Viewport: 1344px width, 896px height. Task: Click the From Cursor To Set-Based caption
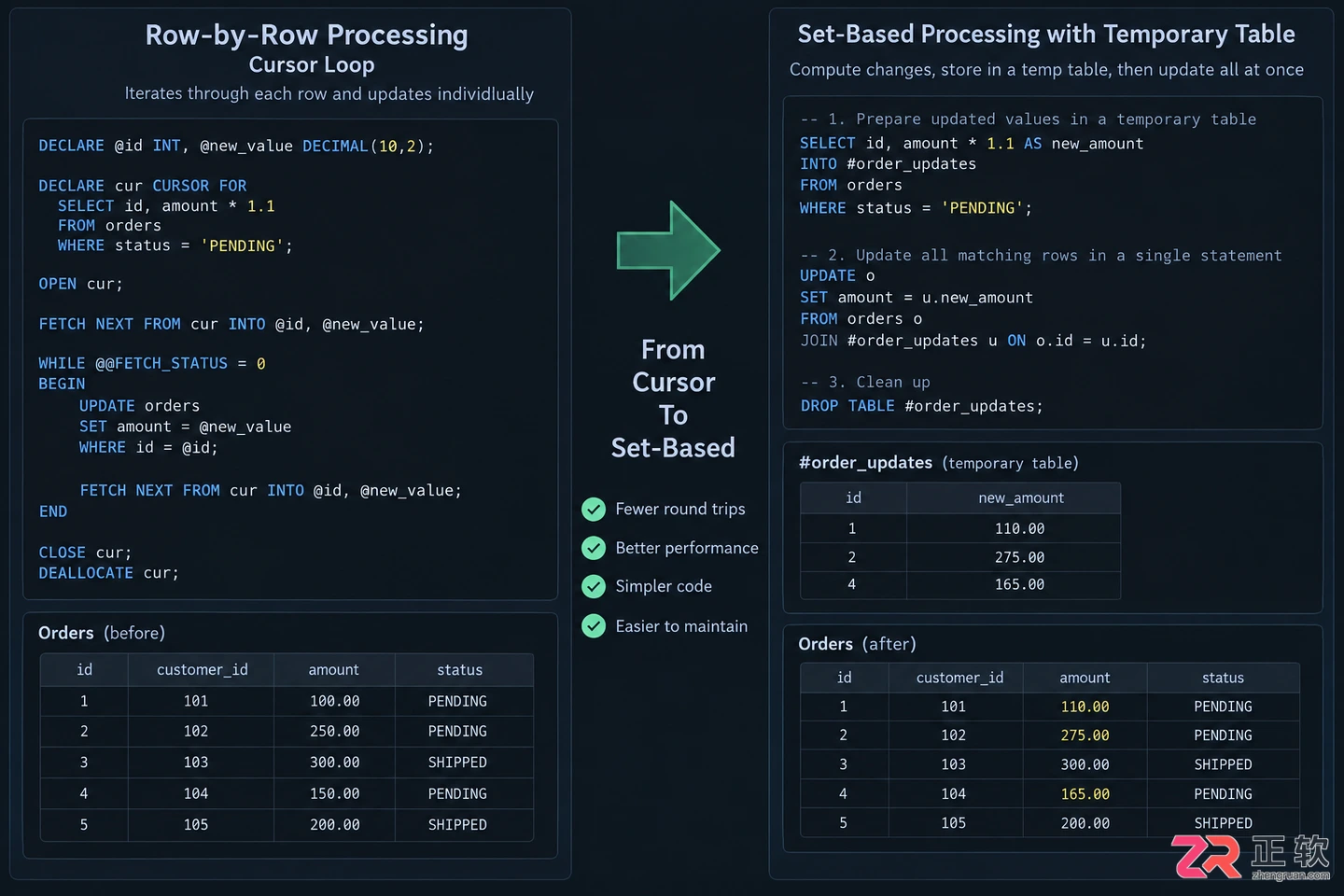coord(673,399)
